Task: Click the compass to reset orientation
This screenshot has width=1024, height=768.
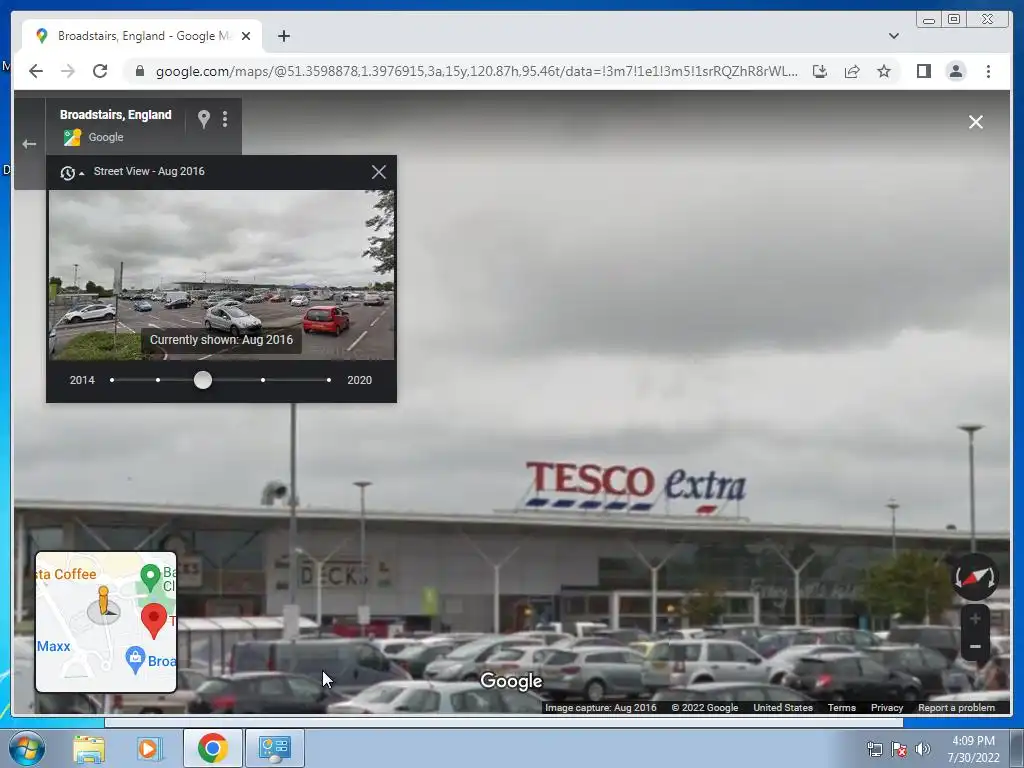Action: point(974,577)
